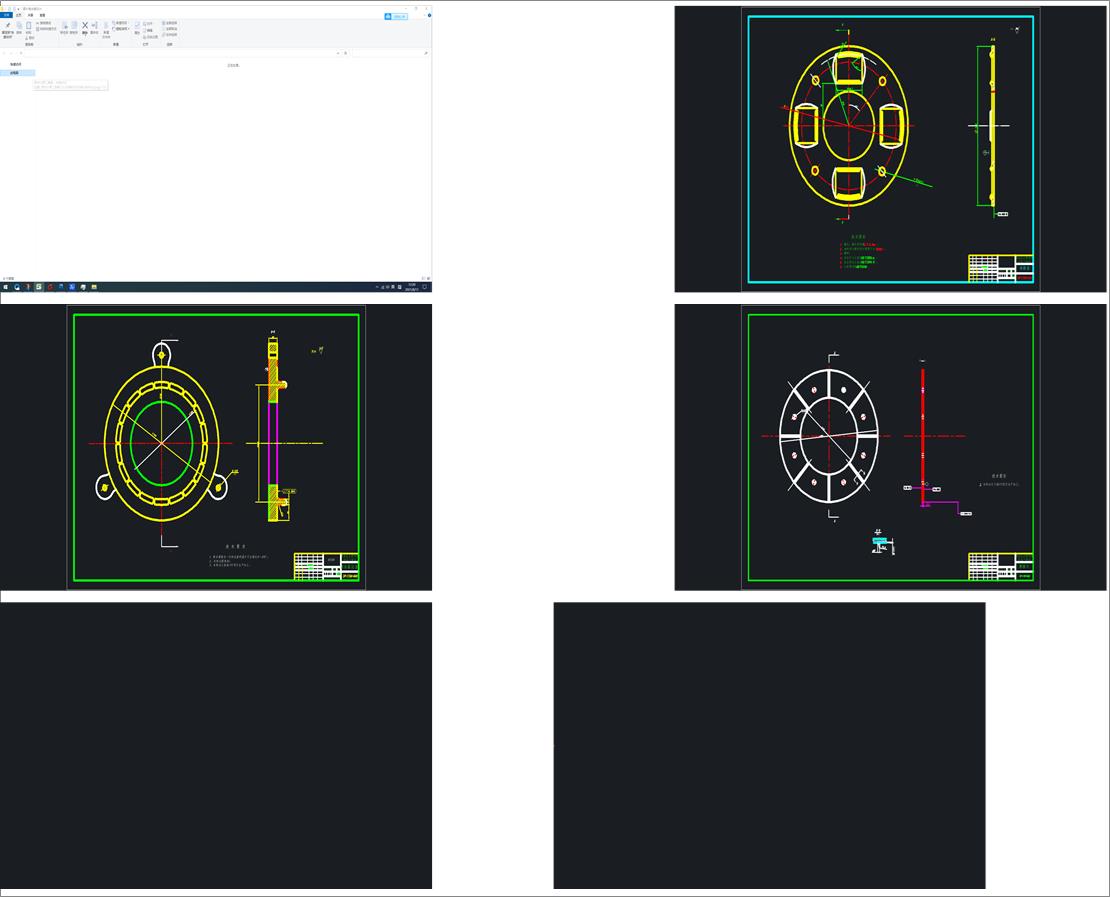The width and height of the screenshot is (1110, 897).
Task: Switch to the Share ribbon tab in Explorer
Action: 30,15
